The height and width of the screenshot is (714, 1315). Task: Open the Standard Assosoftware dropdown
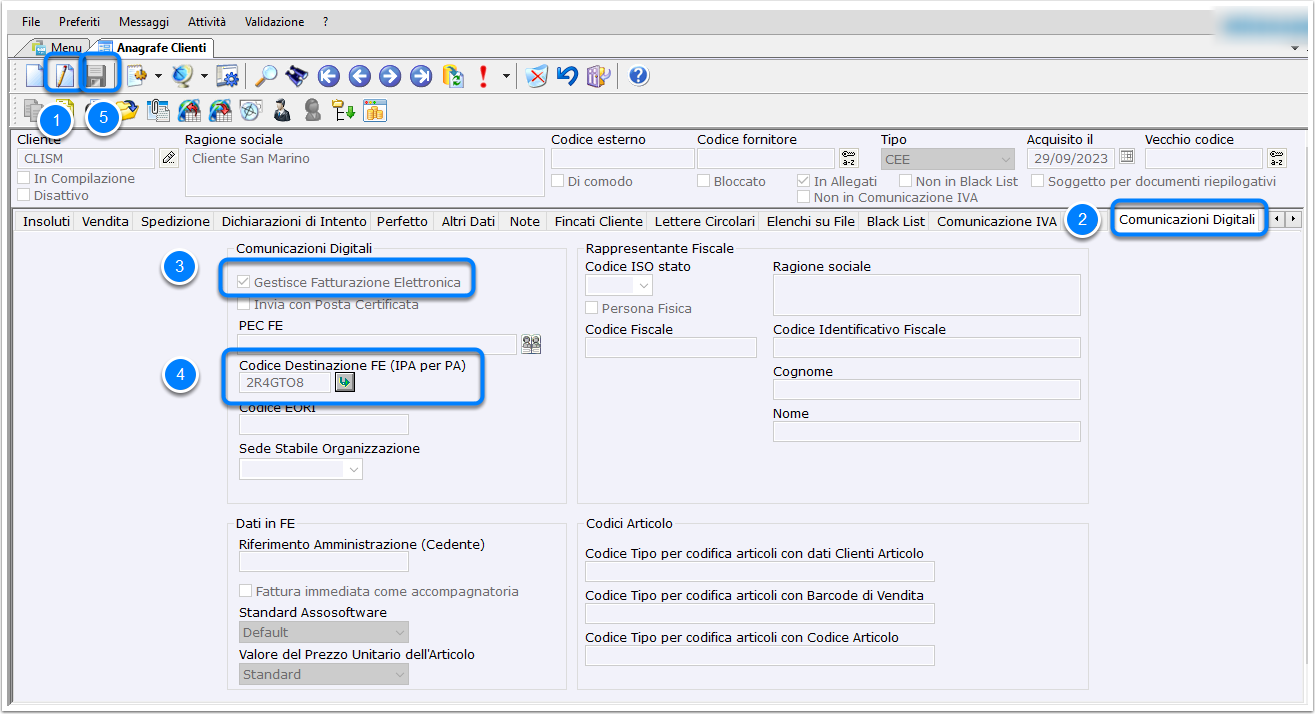tap(324, 632)
